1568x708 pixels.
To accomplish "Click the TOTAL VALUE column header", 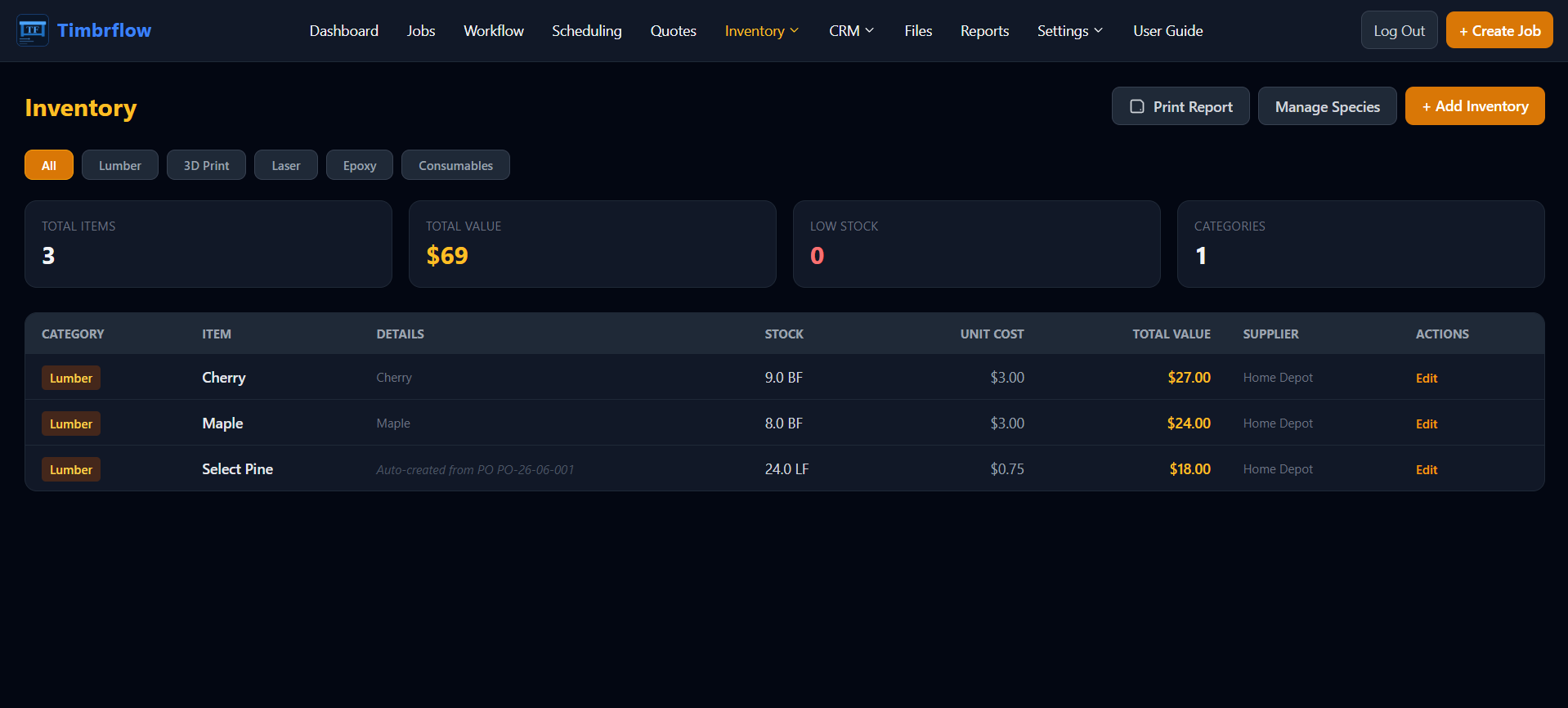I will [x=1172, y=334].
